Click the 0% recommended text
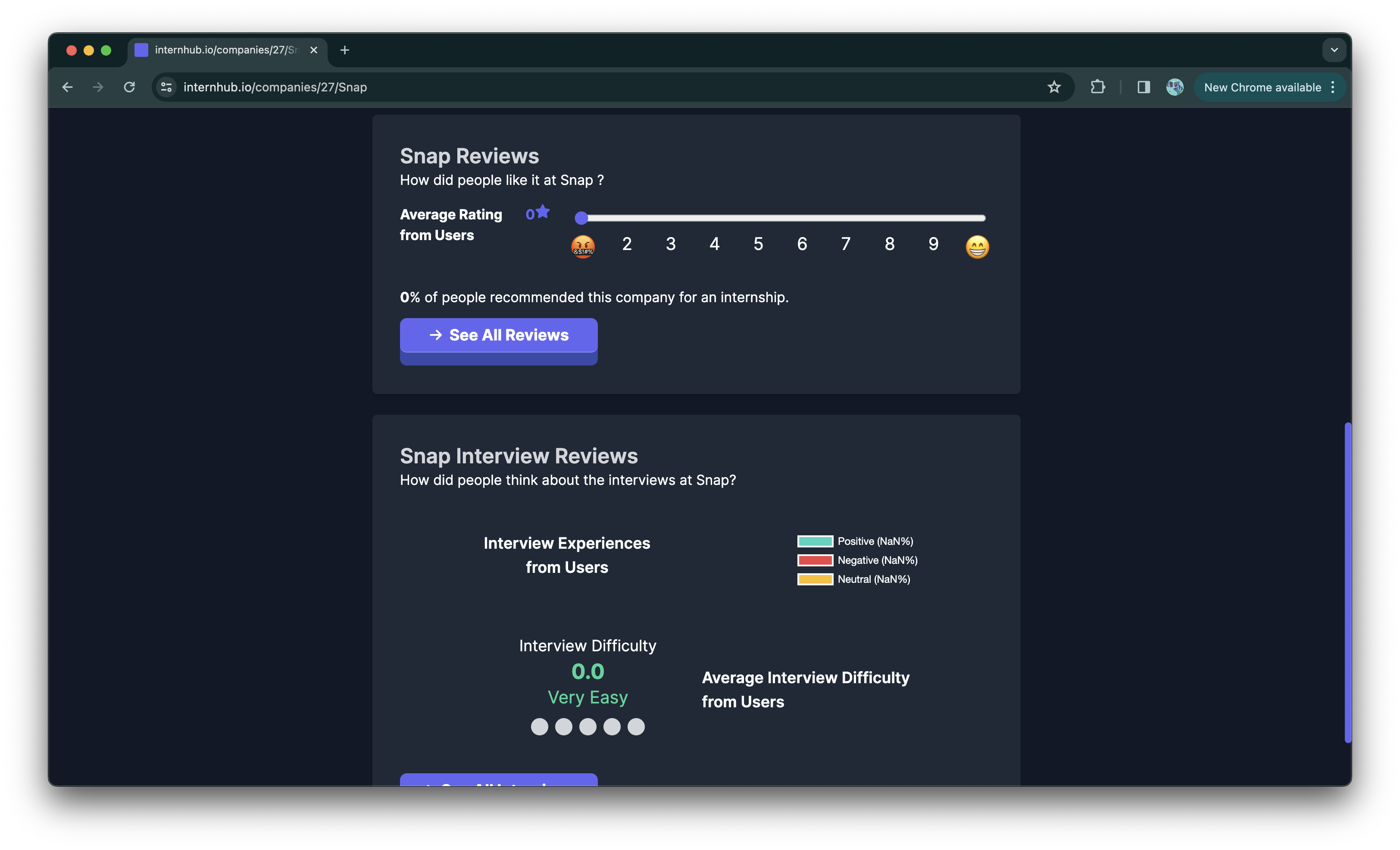 point(594,297)
